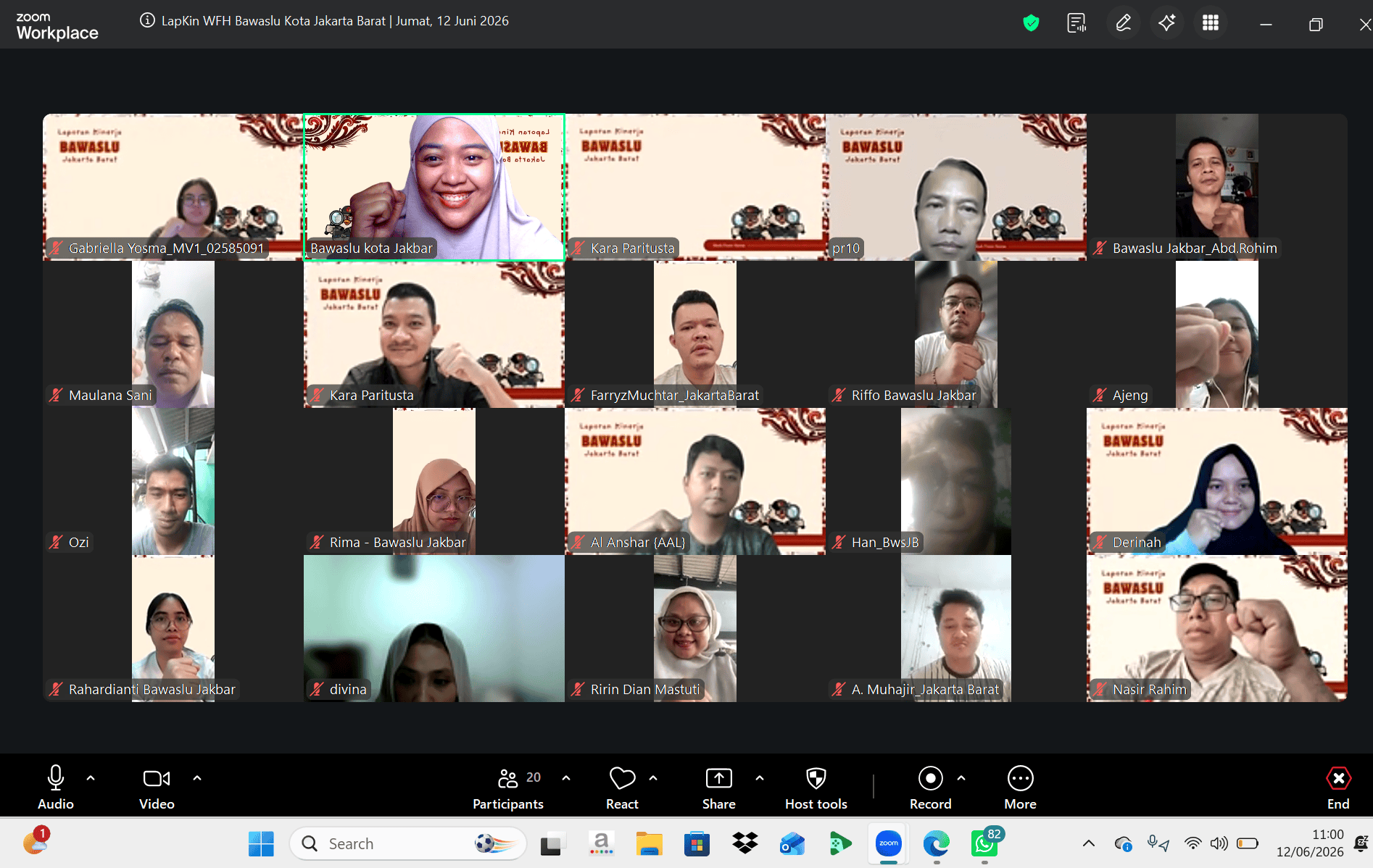Expand the Record options chevron

coord(961,778)
